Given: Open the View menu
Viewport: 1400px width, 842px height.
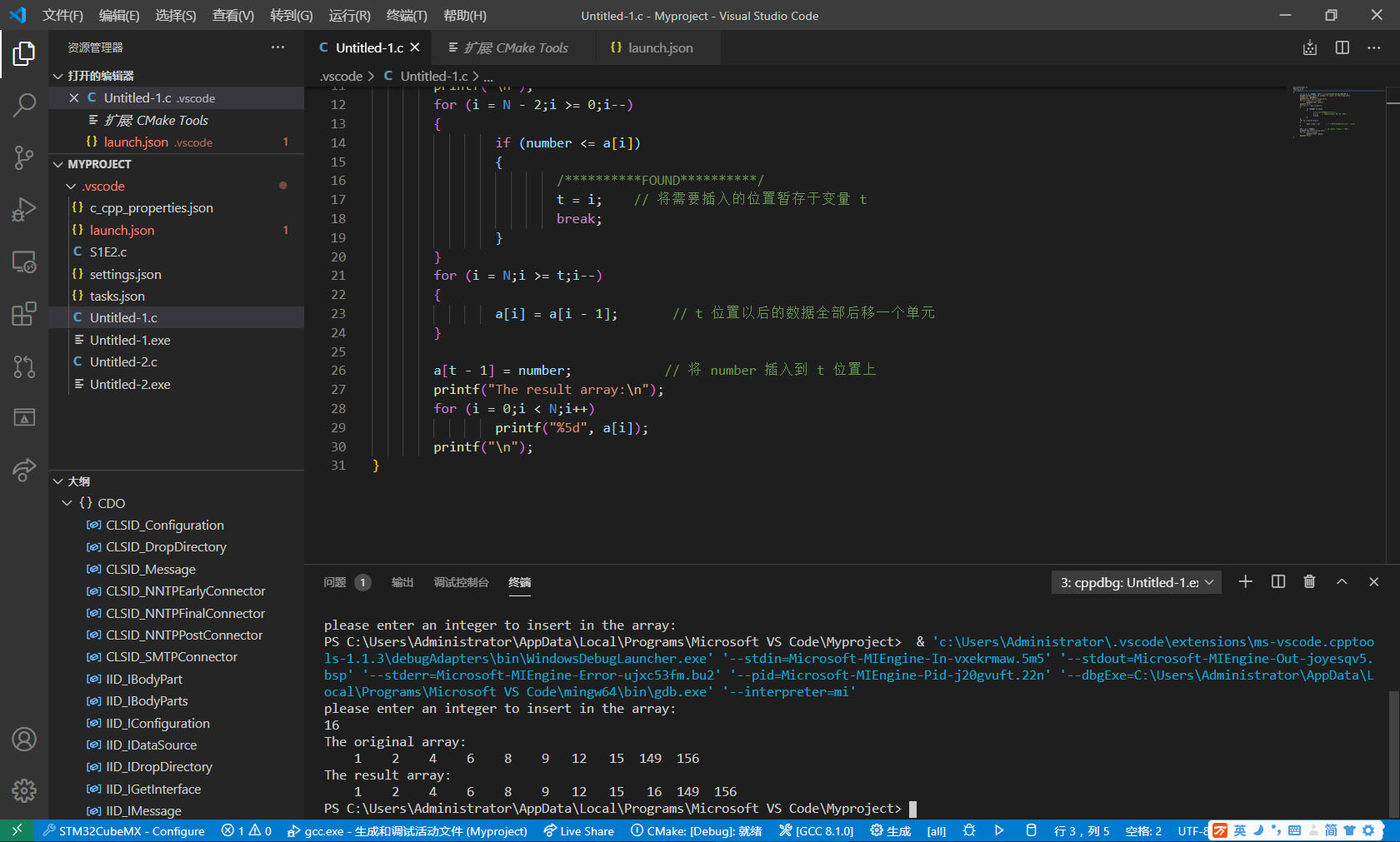Looking at the screenshot, I should point(232,15).
